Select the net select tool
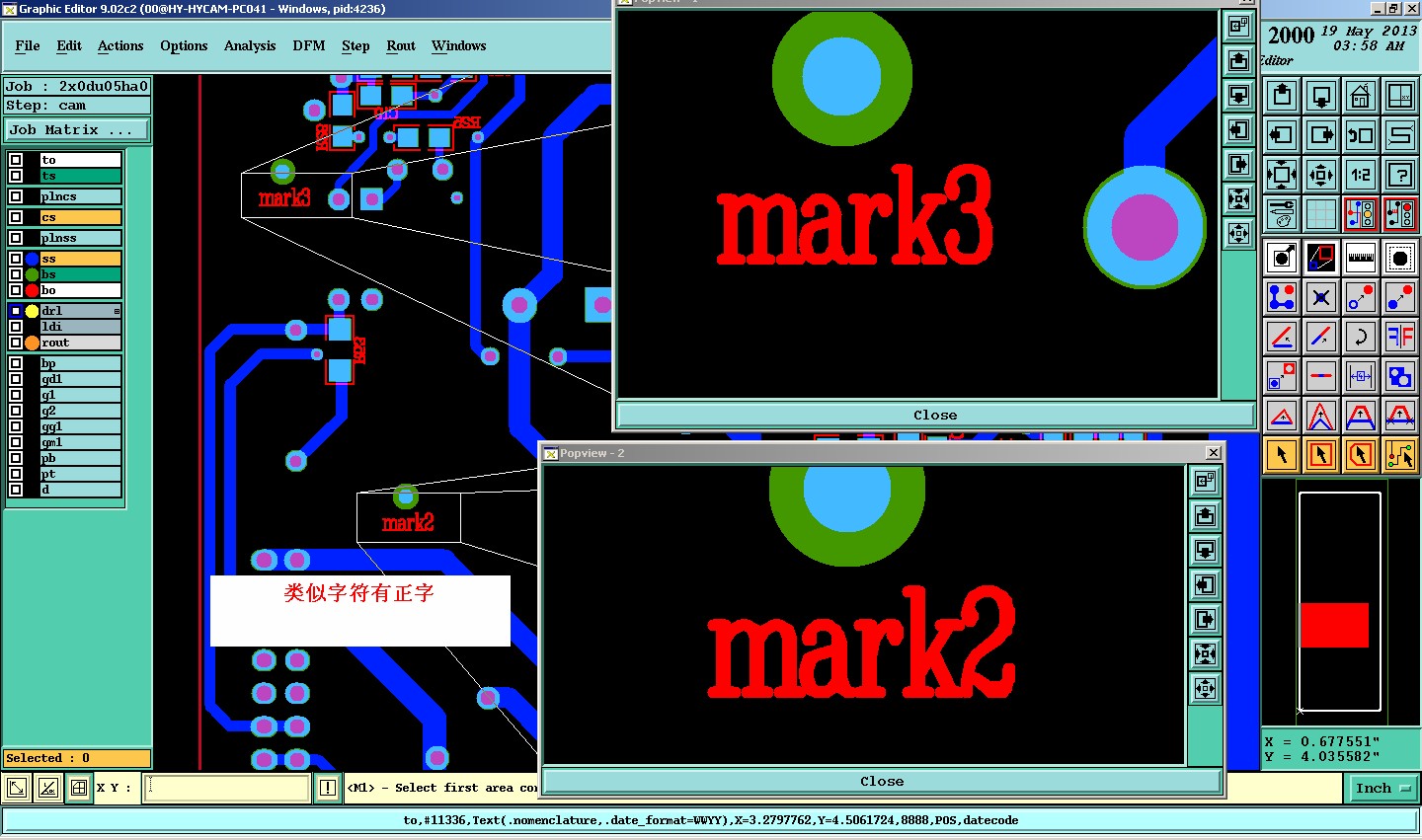Screen dimensions: 1422x840 1400,455
